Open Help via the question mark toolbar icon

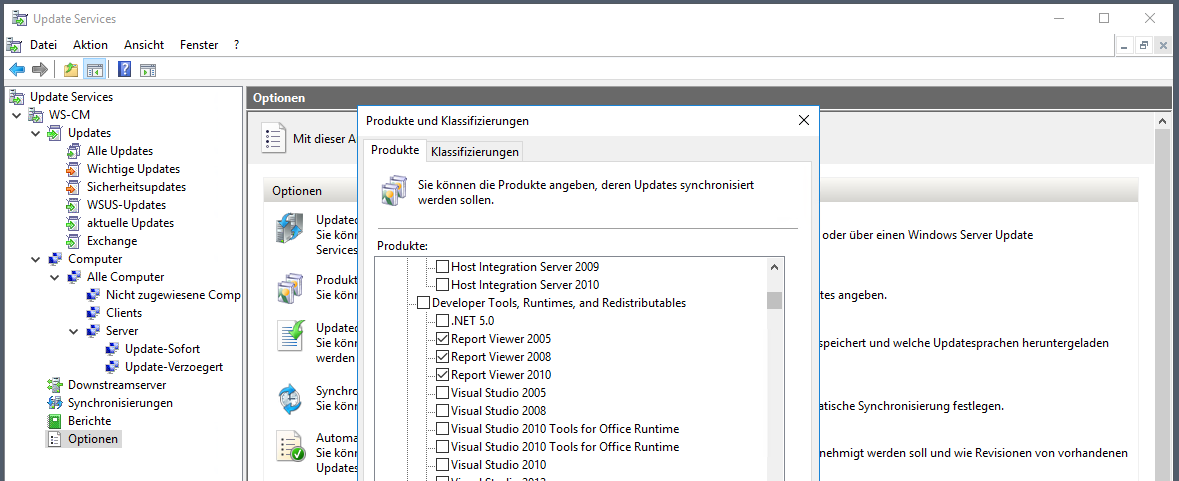[125, 70]
